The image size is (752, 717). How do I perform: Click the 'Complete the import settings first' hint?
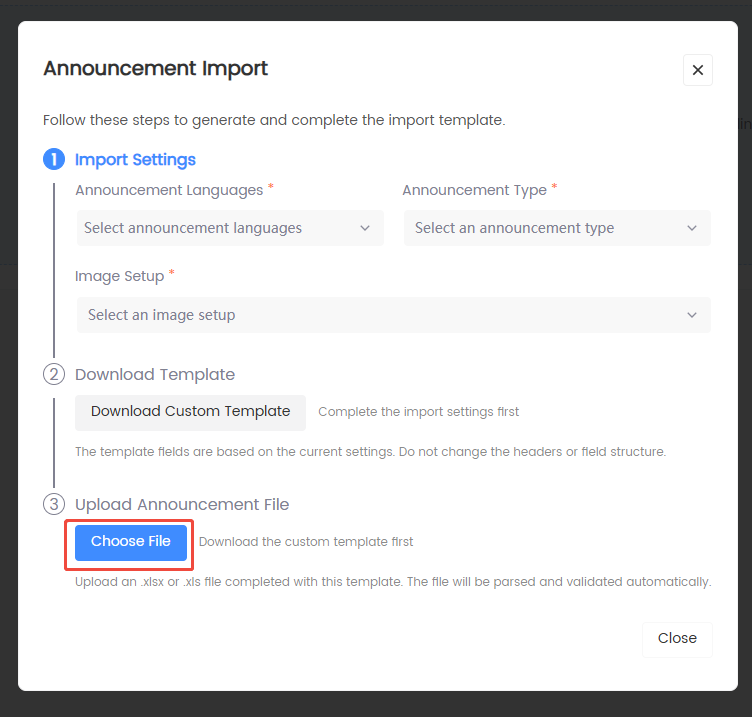(419, 412)
